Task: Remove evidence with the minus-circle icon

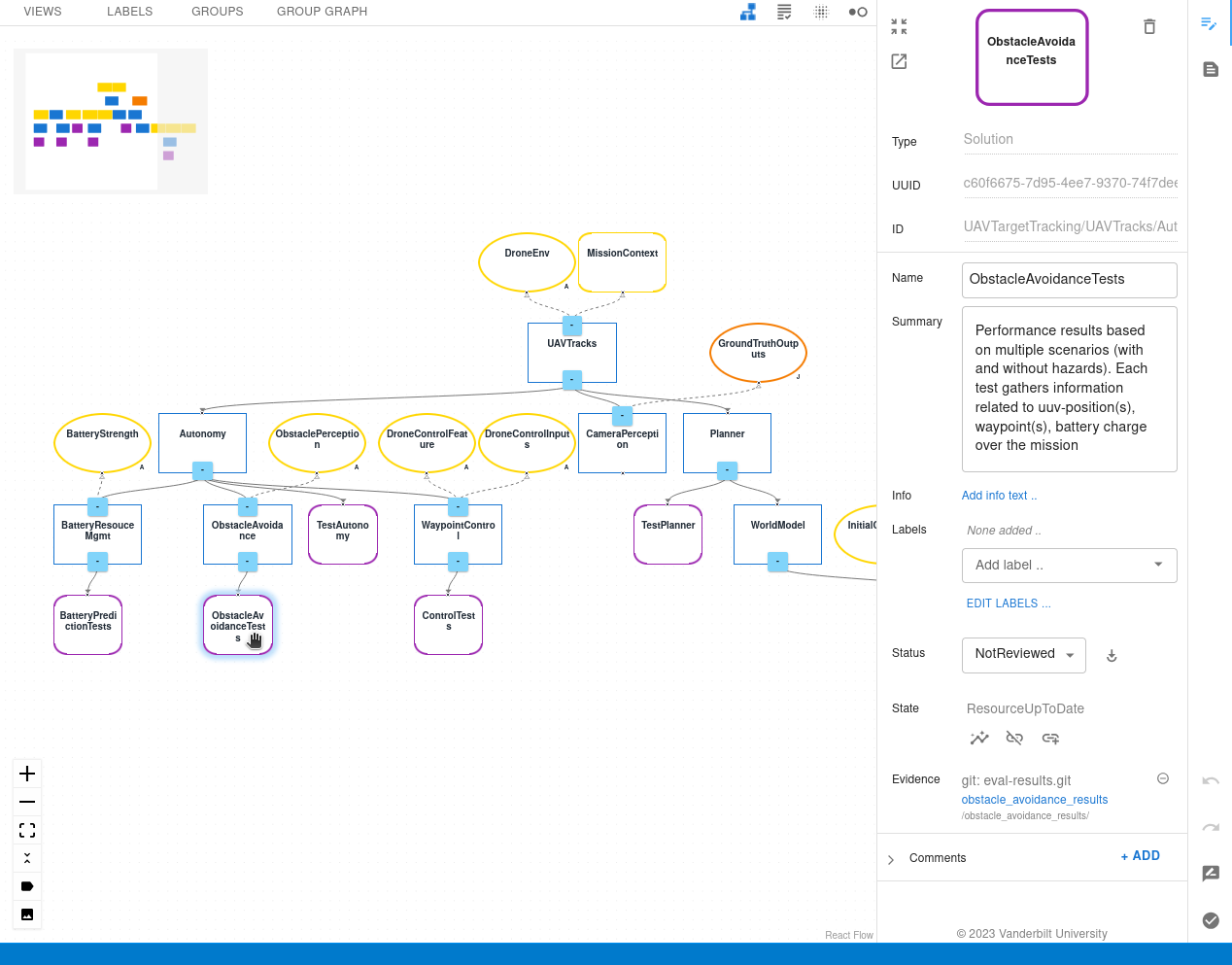Action: pos(1163,778)
